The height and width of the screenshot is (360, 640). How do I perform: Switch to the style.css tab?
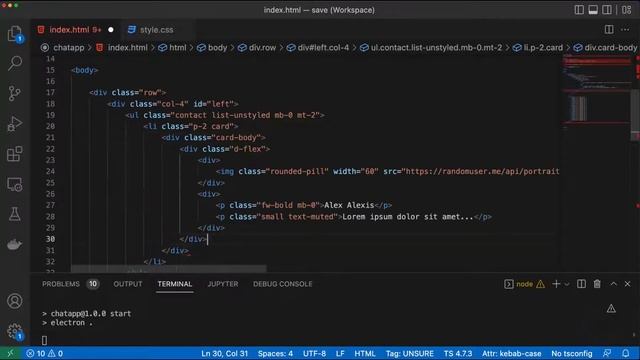[x=156, y=30]
